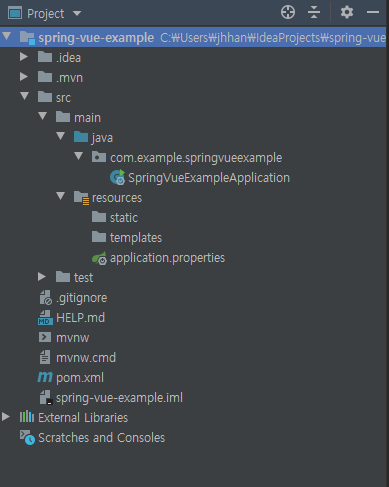The image size is (389, 487).
Task: Select the mvnw file name
Action: click(72, 338)
